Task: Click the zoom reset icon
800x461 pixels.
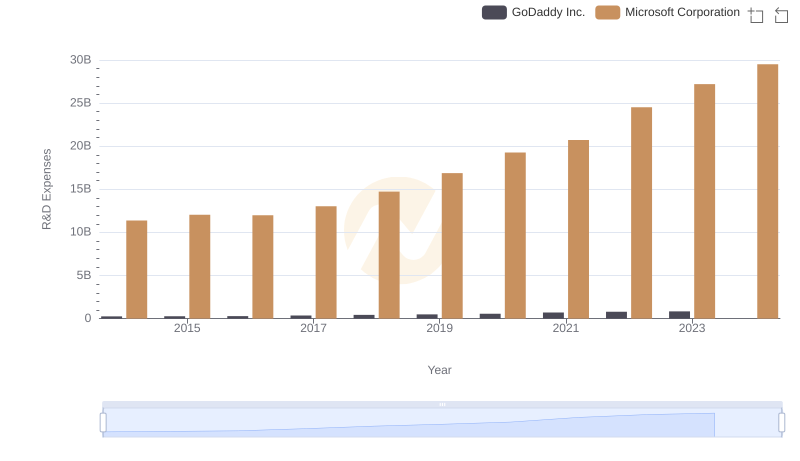Action: 781,15
